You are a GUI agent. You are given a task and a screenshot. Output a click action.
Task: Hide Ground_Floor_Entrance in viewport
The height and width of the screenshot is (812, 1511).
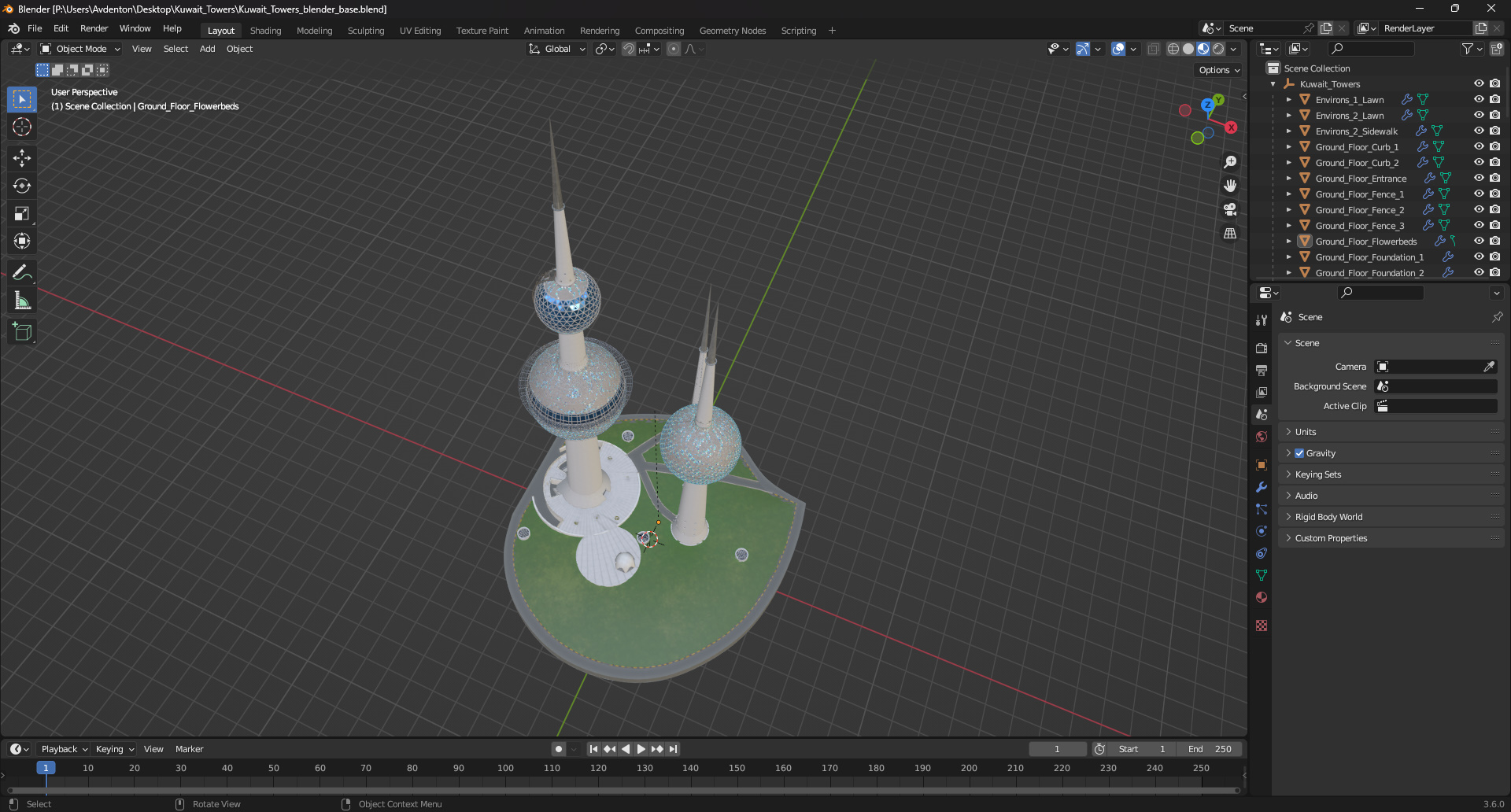pos(1479,178)
